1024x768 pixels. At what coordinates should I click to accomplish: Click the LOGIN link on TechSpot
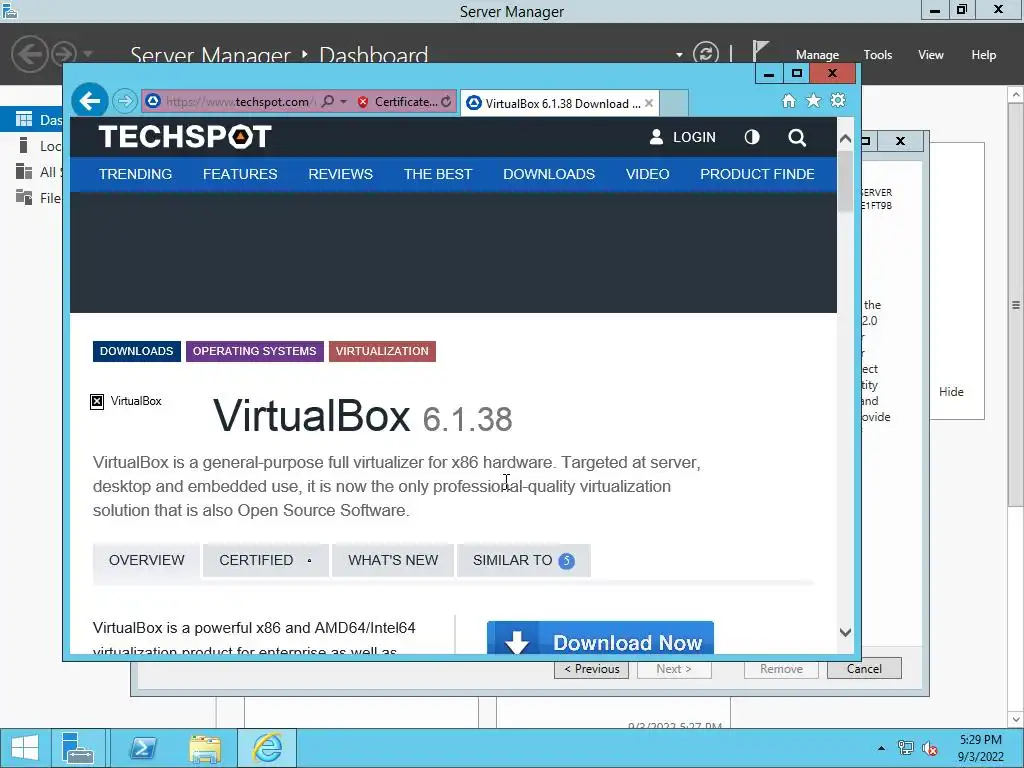(683, 137)
